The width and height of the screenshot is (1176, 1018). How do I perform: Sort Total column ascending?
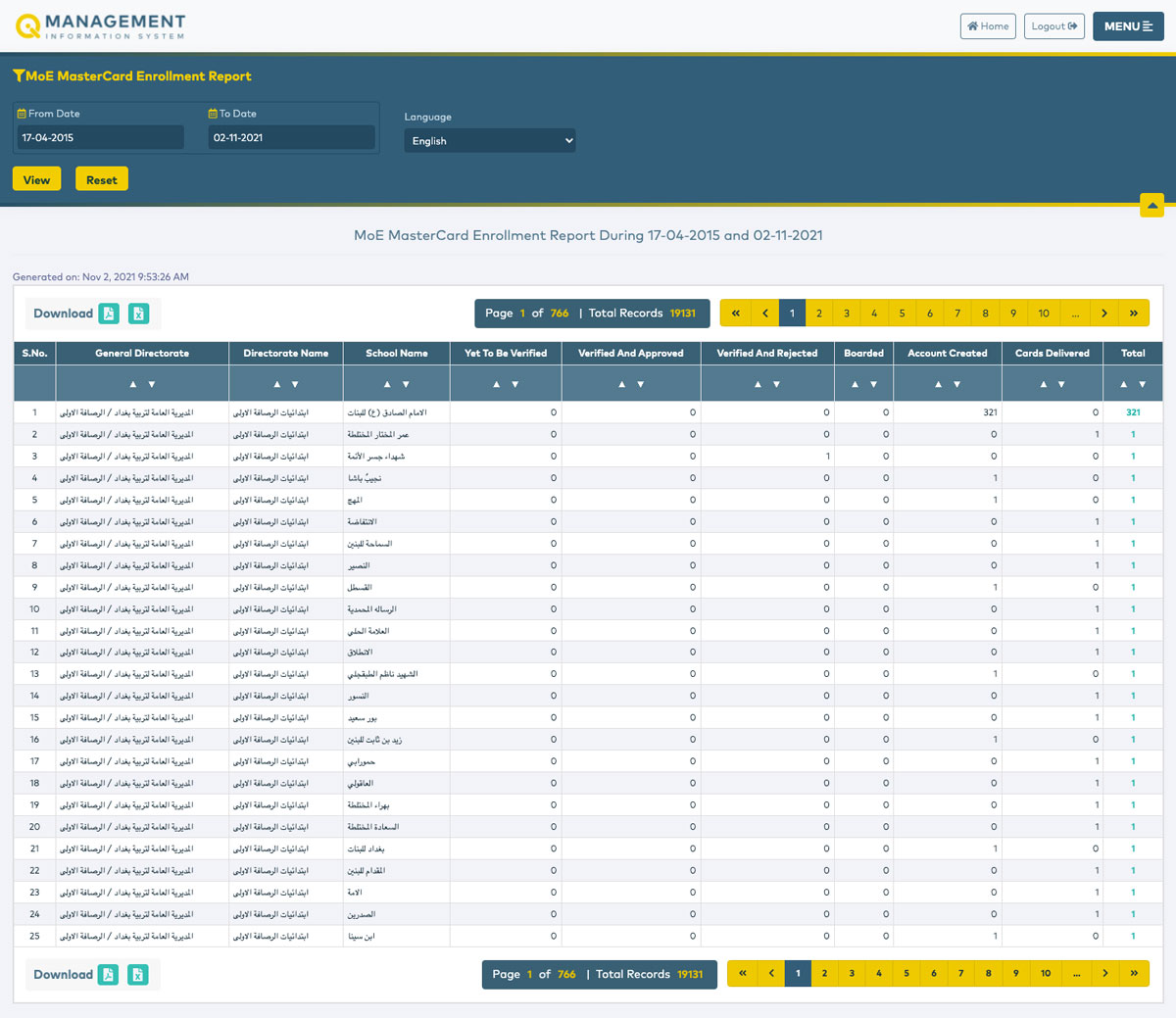coord(1123,384)
